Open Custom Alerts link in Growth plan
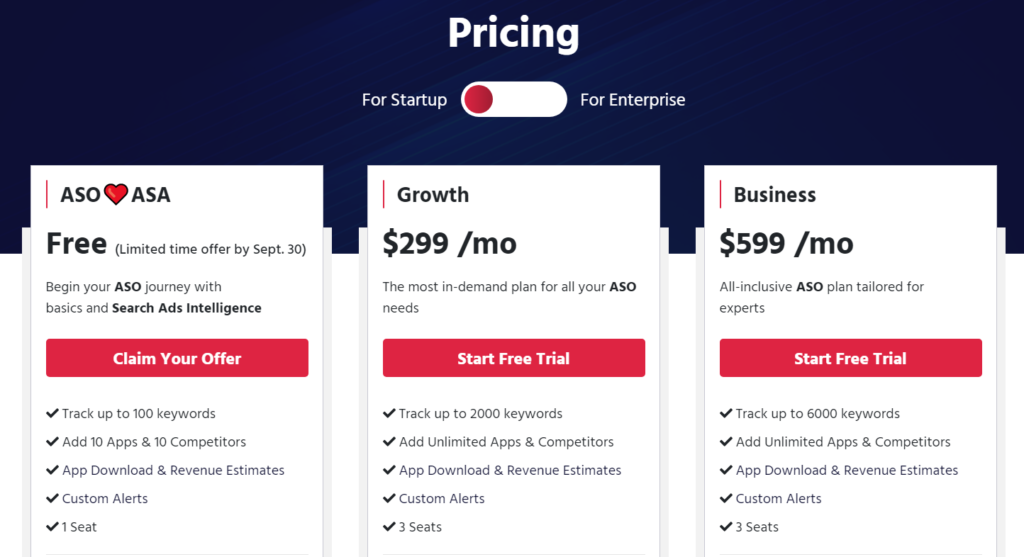 click(x=441, y=498)
